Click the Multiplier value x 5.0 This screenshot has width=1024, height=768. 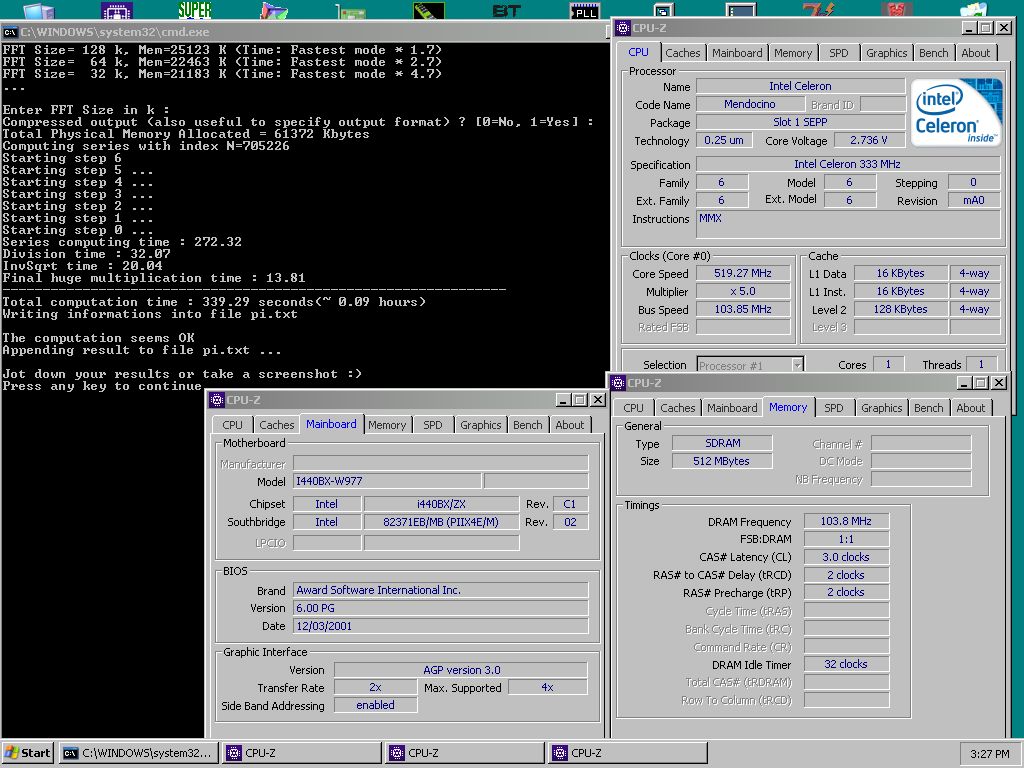pos(743,291)
